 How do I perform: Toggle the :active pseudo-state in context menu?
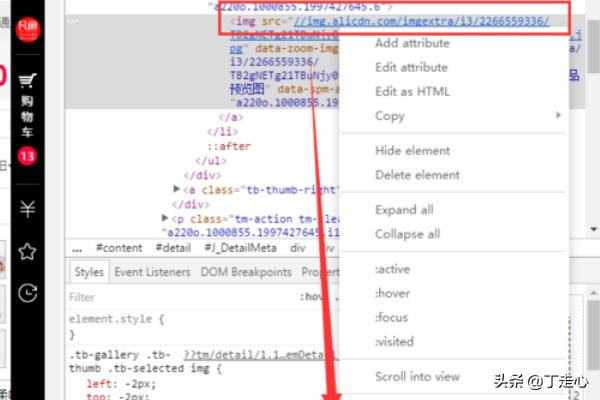click(x=392, y=269)
